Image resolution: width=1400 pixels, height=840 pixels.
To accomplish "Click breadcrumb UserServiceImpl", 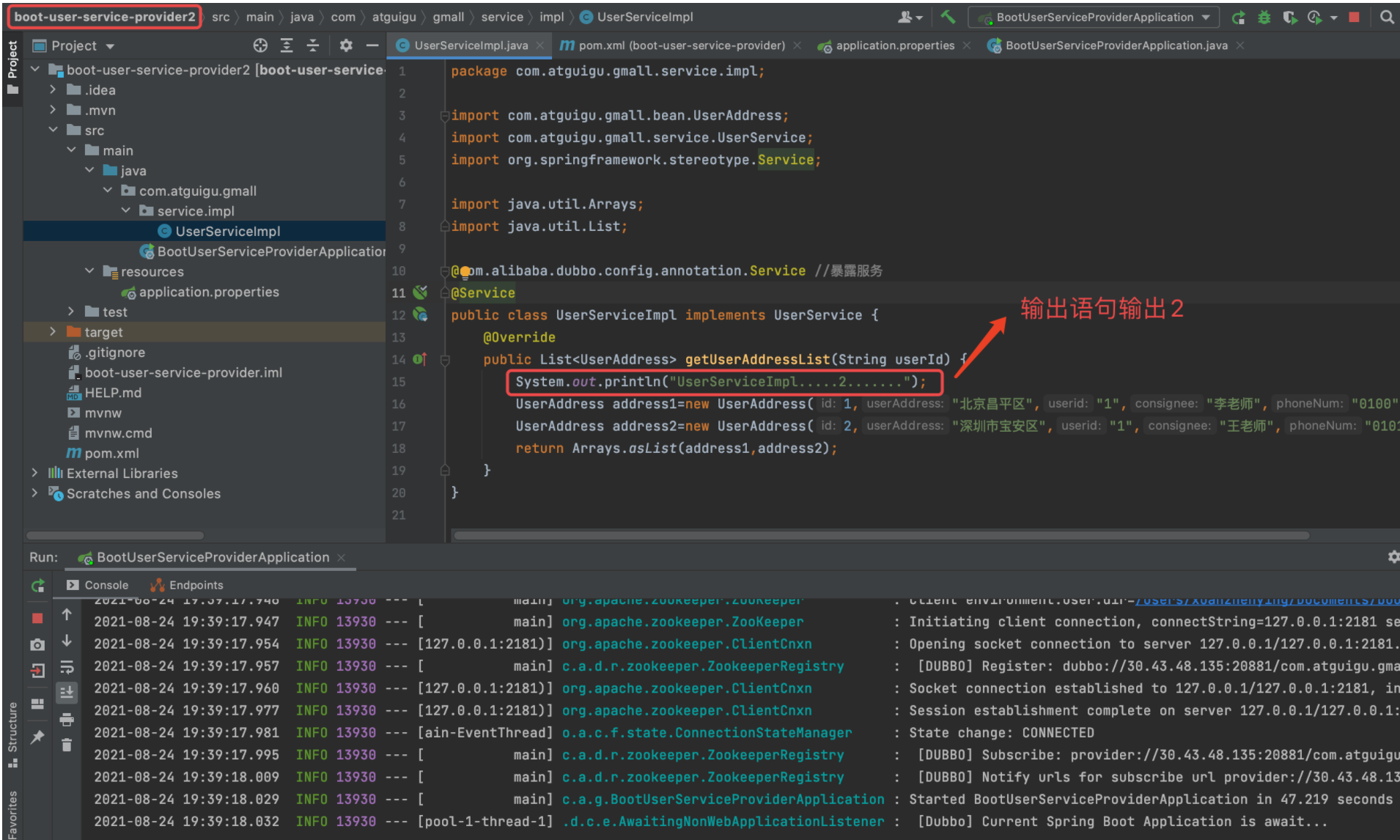I will click(x=636, y=17).
